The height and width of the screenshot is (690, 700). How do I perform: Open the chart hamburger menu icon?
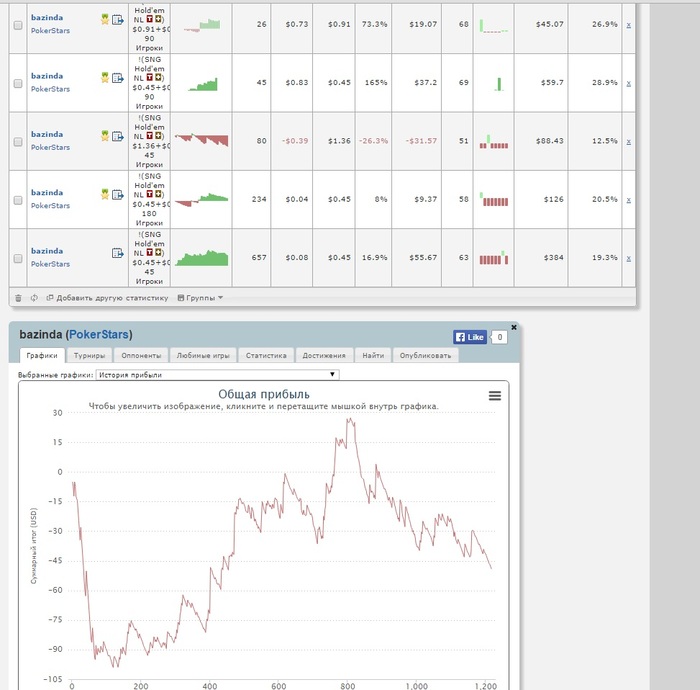[x=495, y=395]
